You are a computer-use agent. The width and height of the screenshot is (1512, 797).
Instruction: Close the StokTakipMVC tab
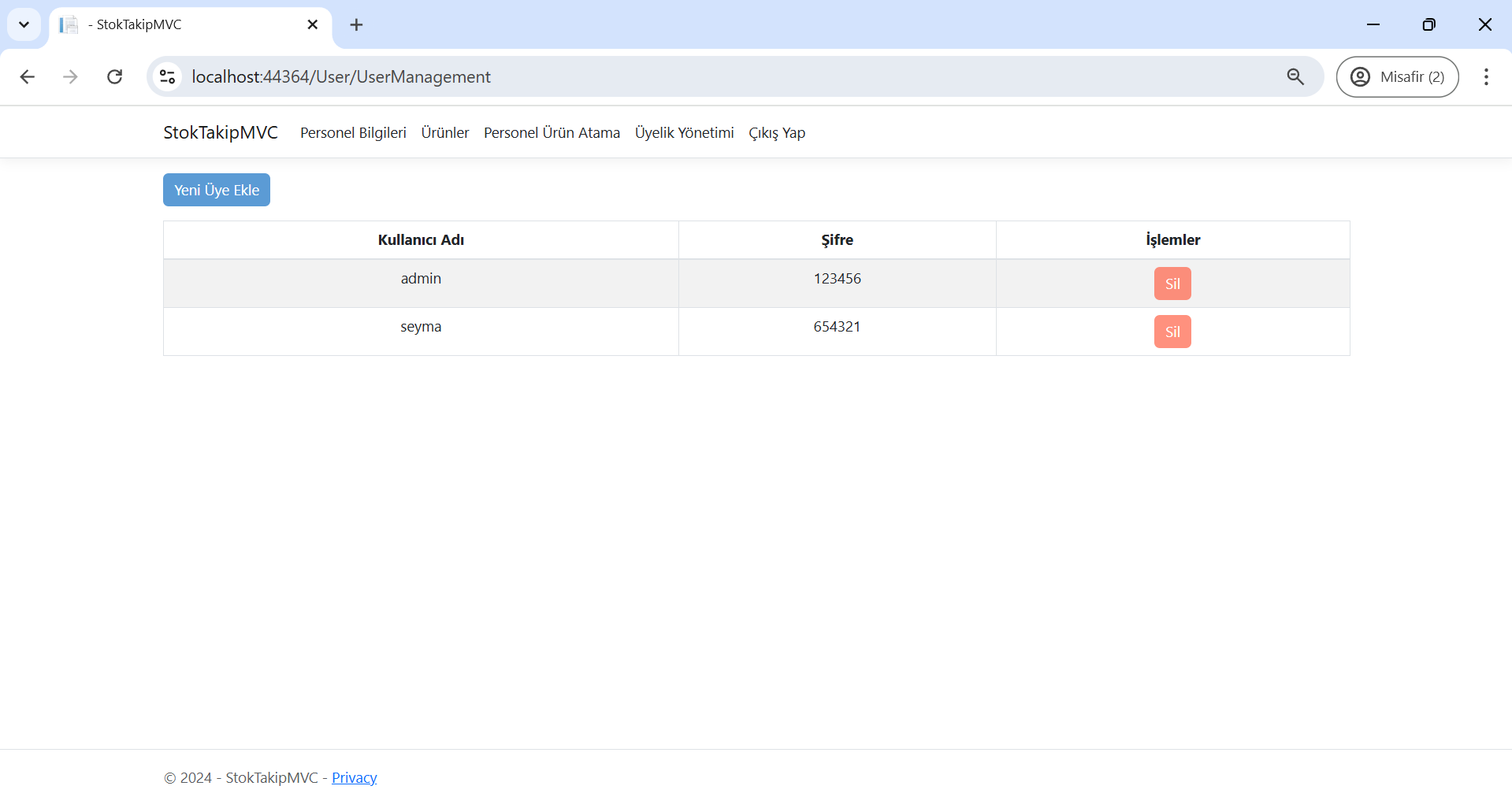pyautogui.click(x=313, y=24)
